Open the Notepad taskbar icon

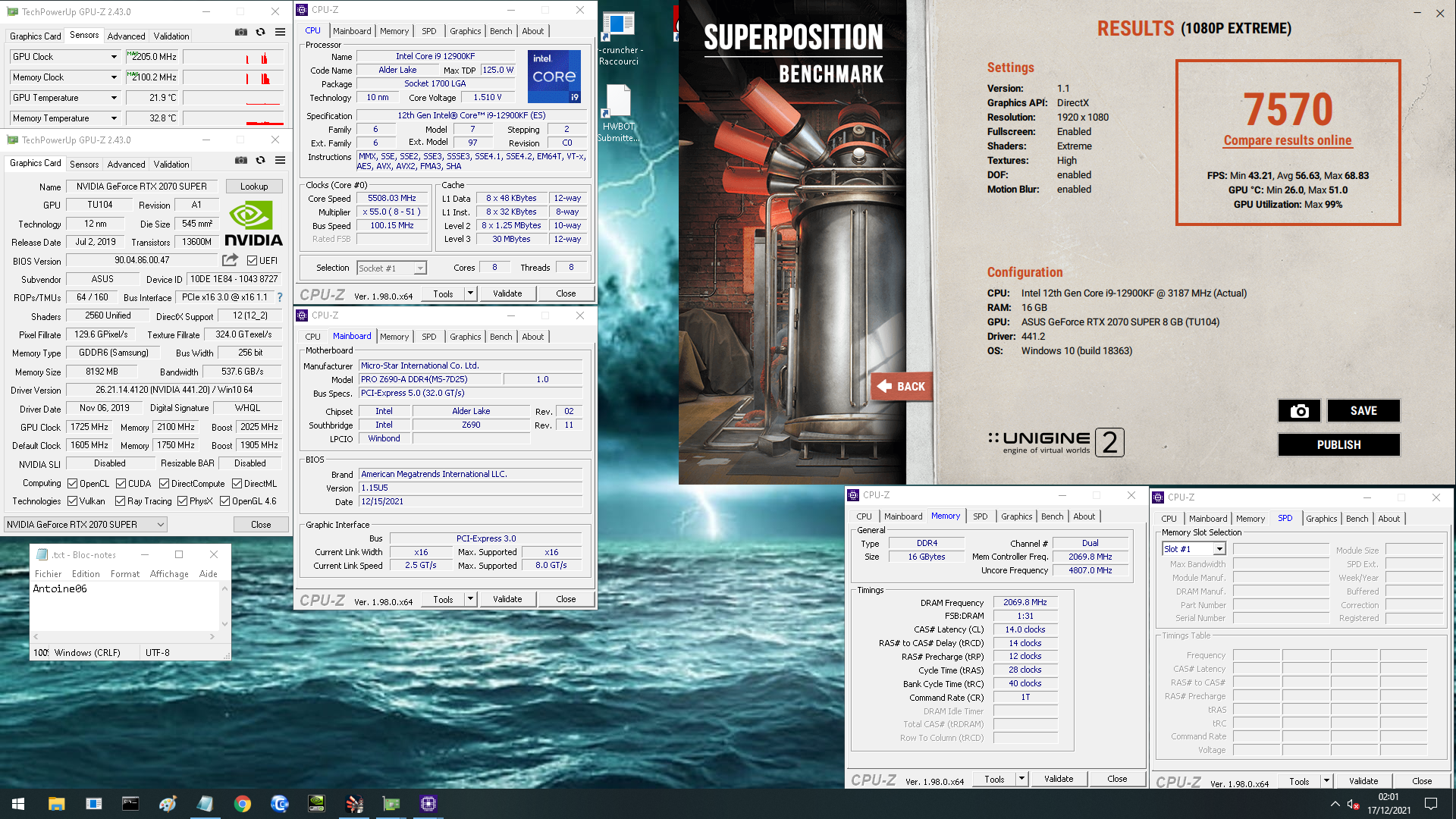click(205, 804)
